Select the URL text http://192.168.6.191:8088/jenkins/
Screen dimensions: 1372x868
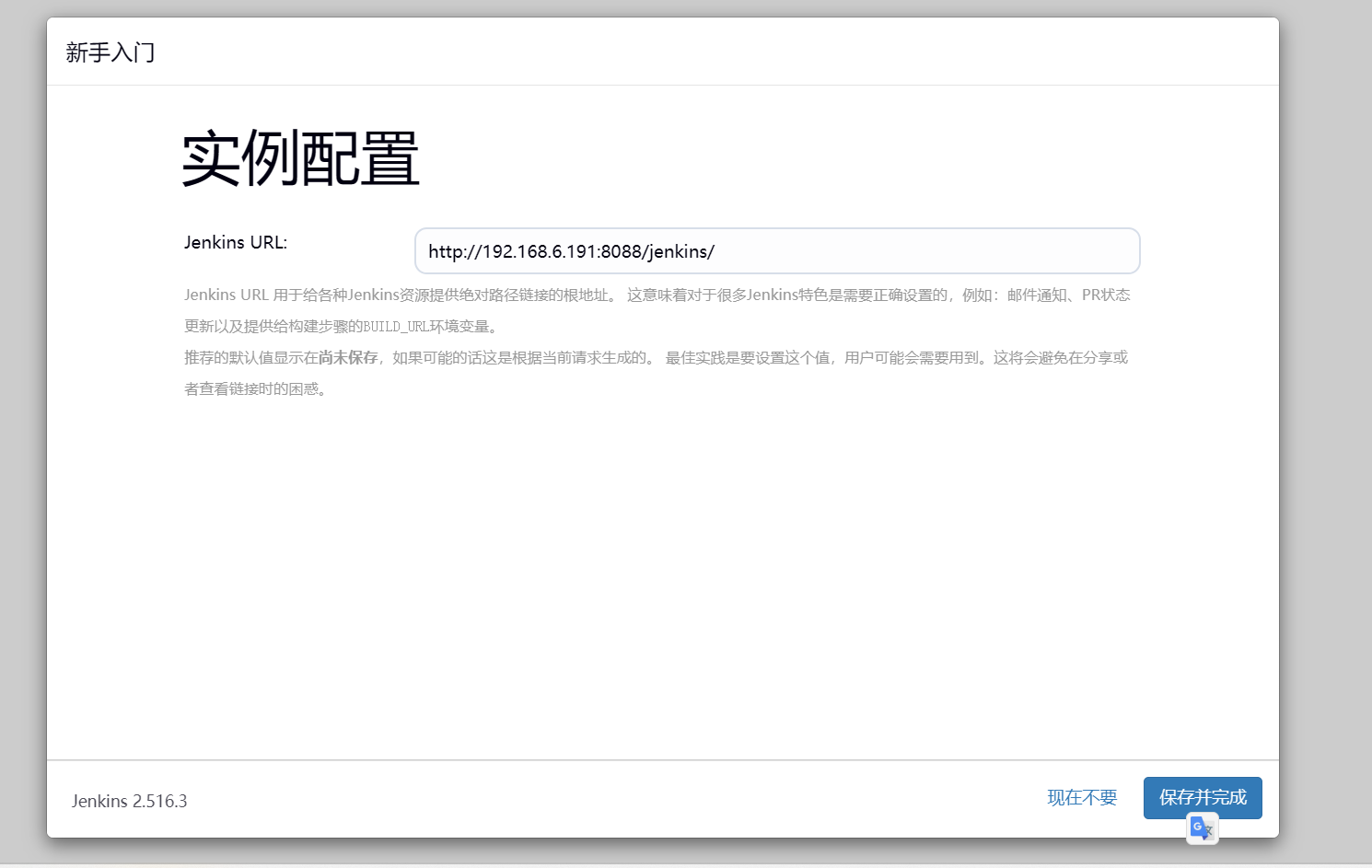tap(571, 250)
